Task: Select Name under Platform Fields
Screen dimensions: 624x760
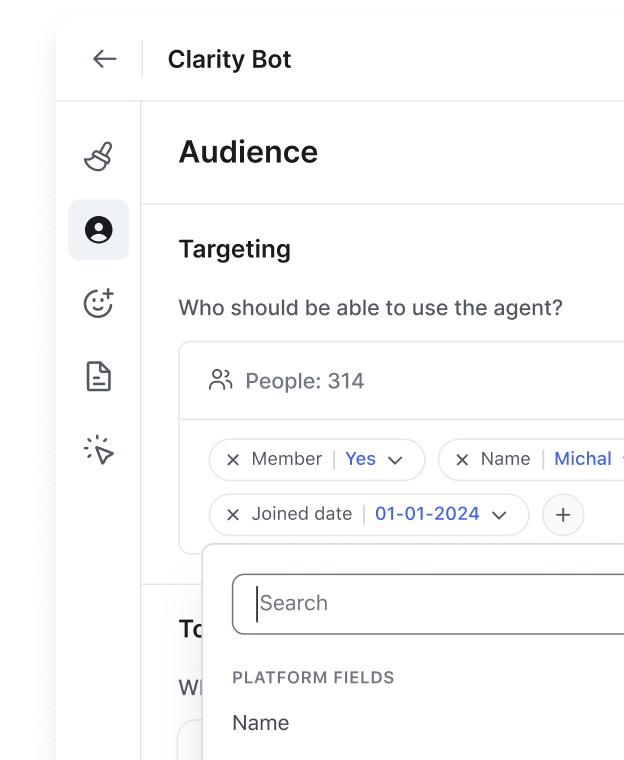Action: point(261,723)
